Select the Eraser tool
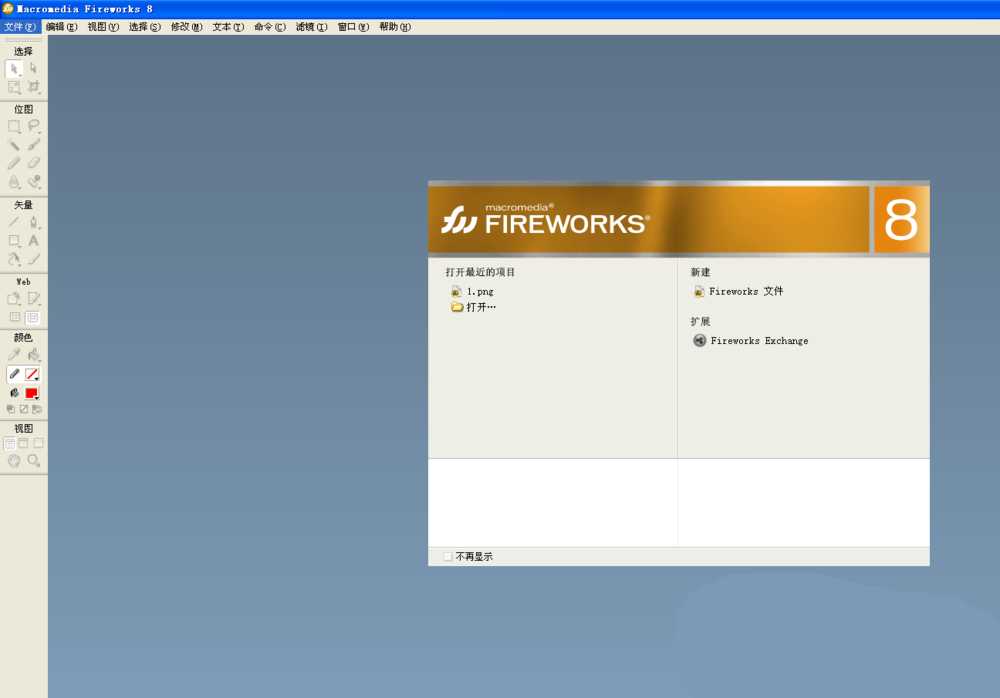This screenshot has width=1000, height=698. [33, 163]
